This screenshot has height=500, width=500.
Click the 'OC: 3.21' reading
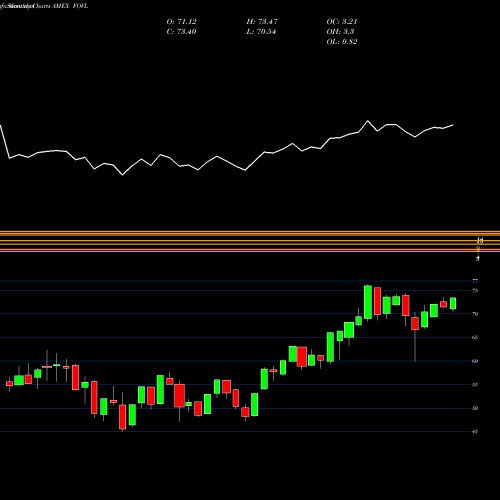coord(342,22)
